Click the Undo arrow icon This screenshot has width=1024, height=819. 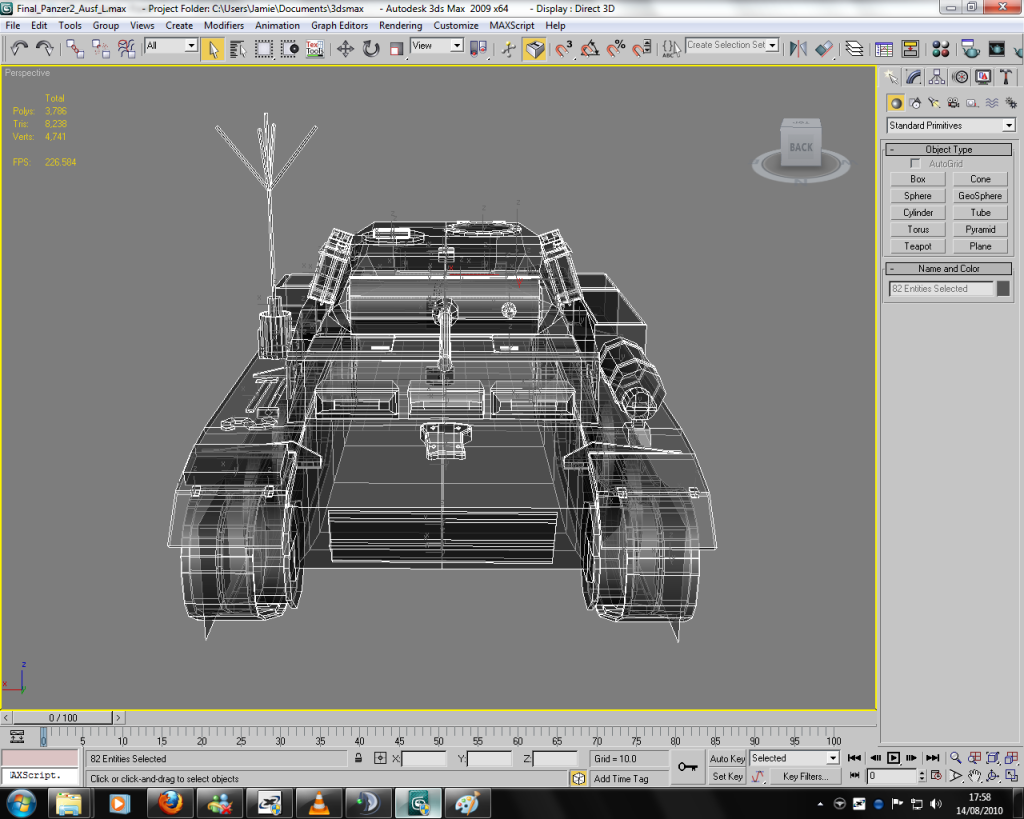(x=19, y=48)
